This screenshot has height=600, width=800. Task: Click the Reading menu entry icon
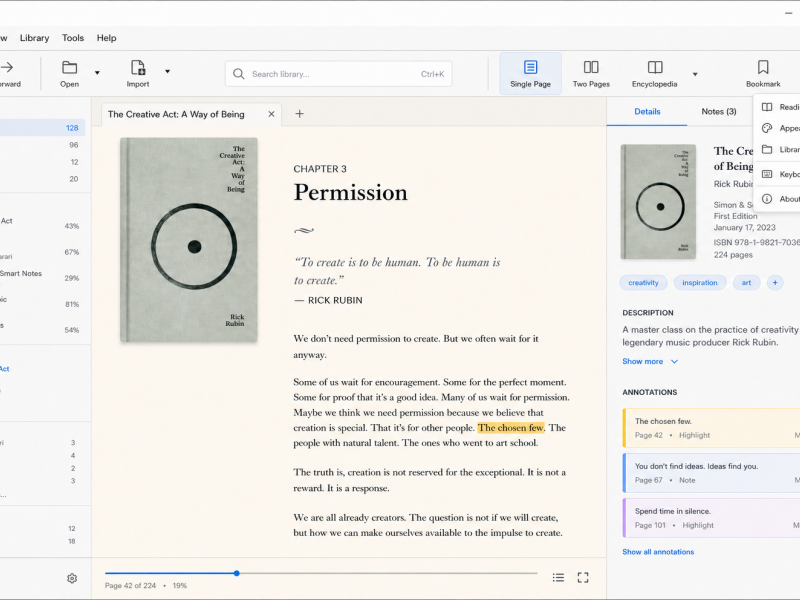[x=767, y=107]
